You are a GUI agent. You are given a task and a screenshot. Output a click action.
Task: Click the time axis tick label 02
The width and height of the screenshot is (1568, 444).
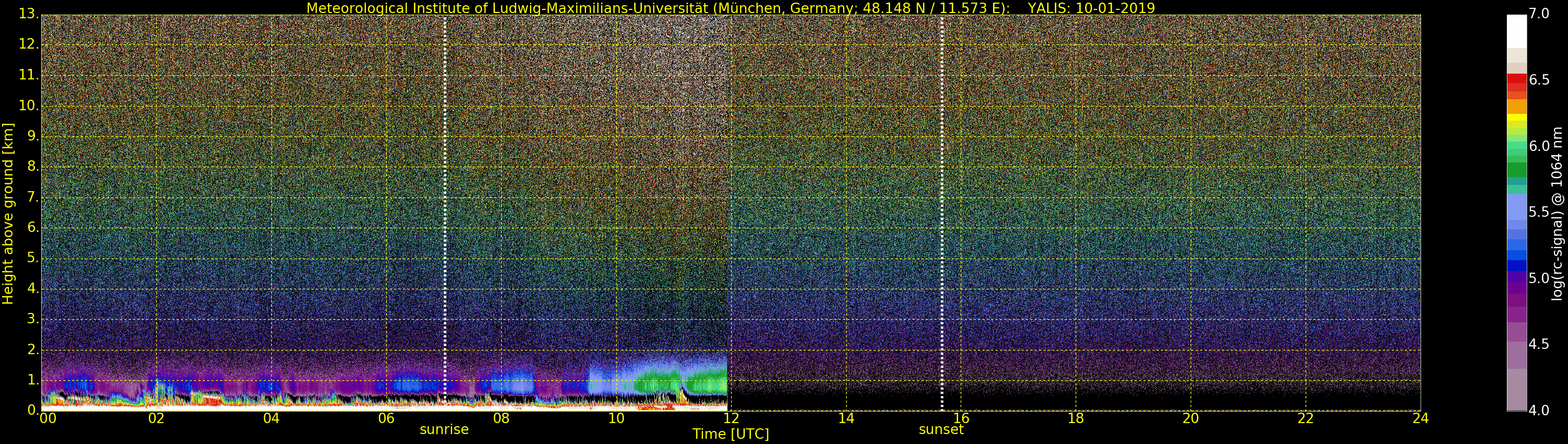(156, 418)
